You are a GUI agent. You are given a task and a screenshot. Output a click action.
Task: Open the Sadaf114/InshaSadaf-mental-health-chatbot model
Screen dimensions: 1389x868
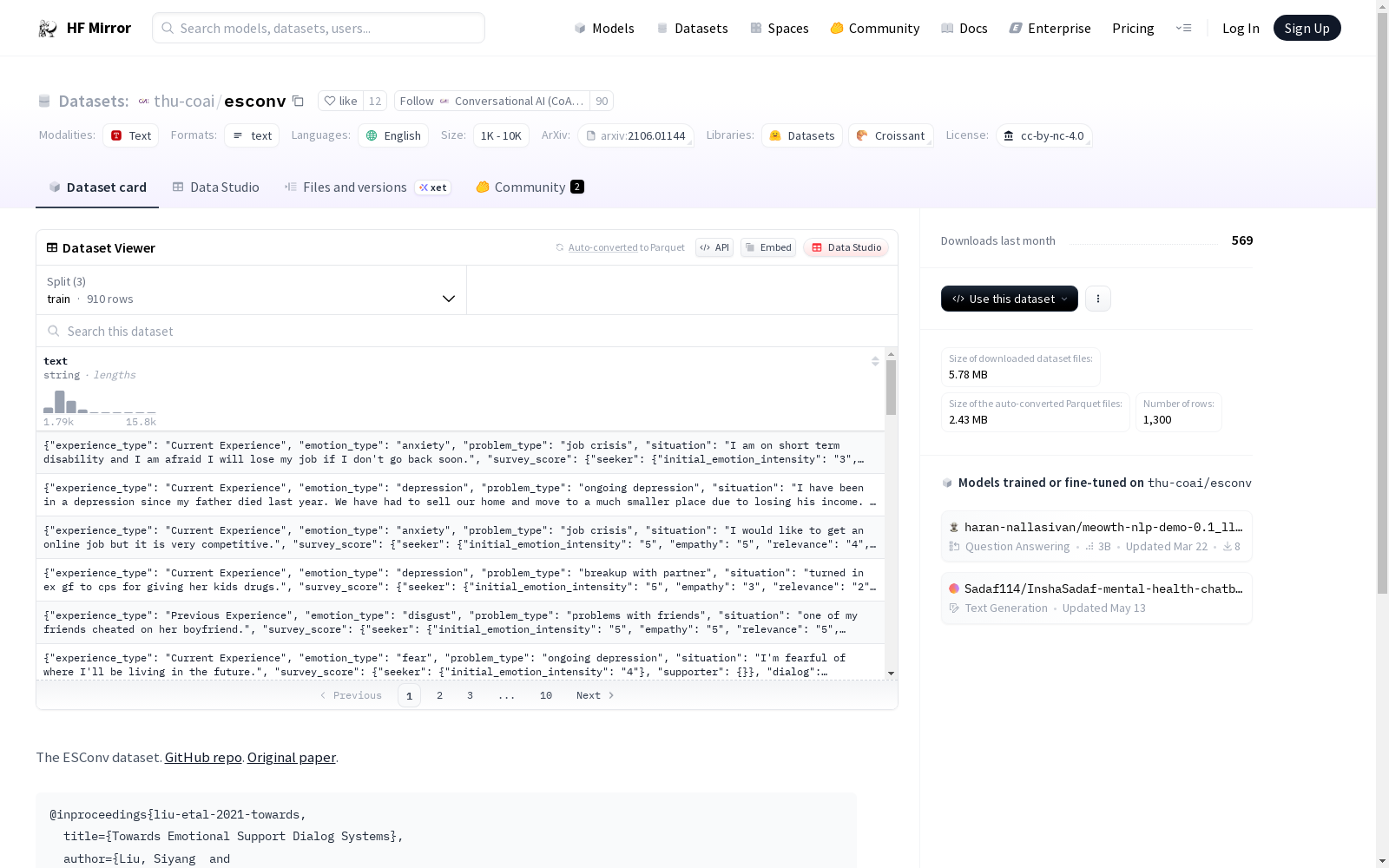[x=1096, y=598]
